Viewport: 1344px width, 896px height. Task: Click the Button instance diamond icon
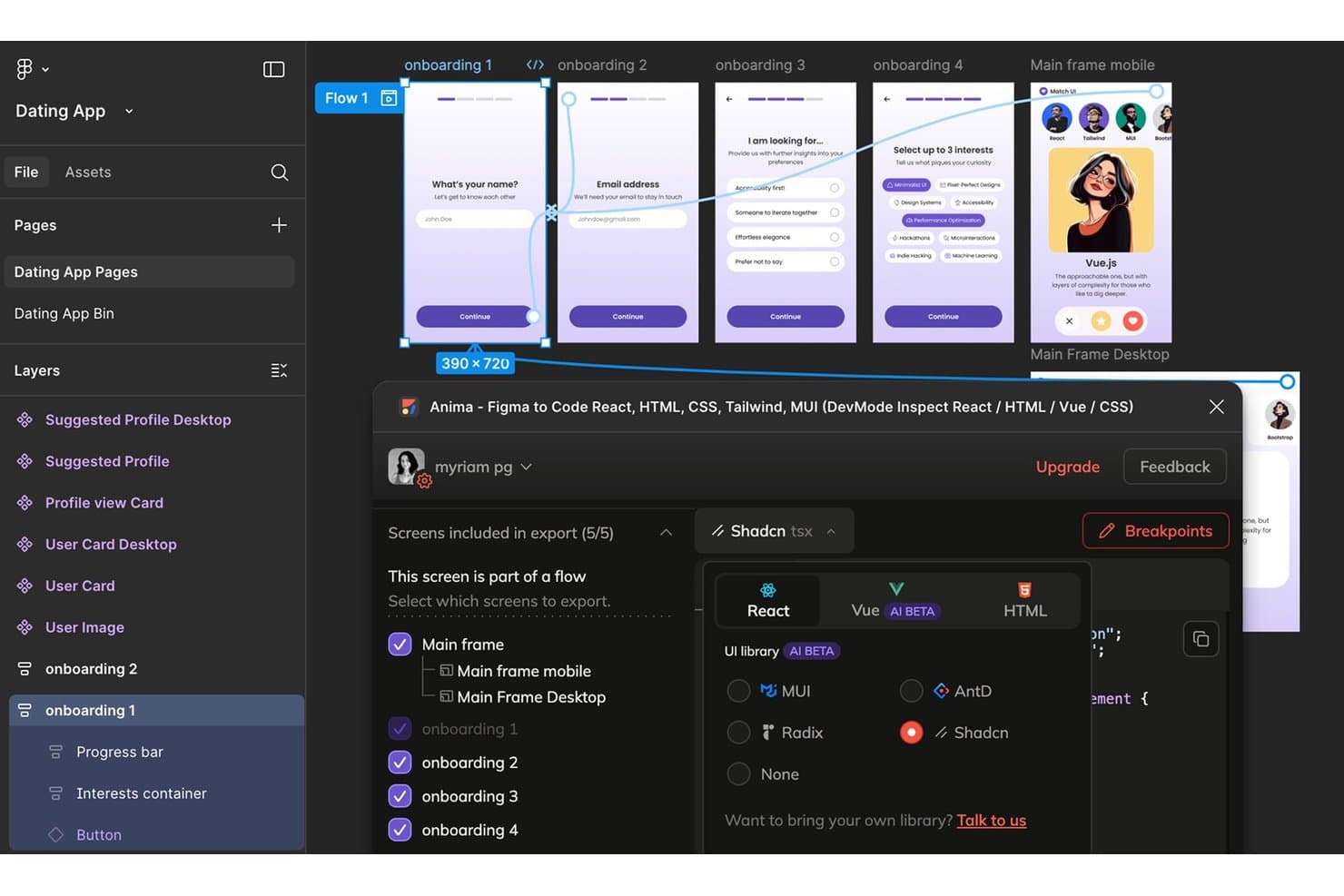point(55,835)
